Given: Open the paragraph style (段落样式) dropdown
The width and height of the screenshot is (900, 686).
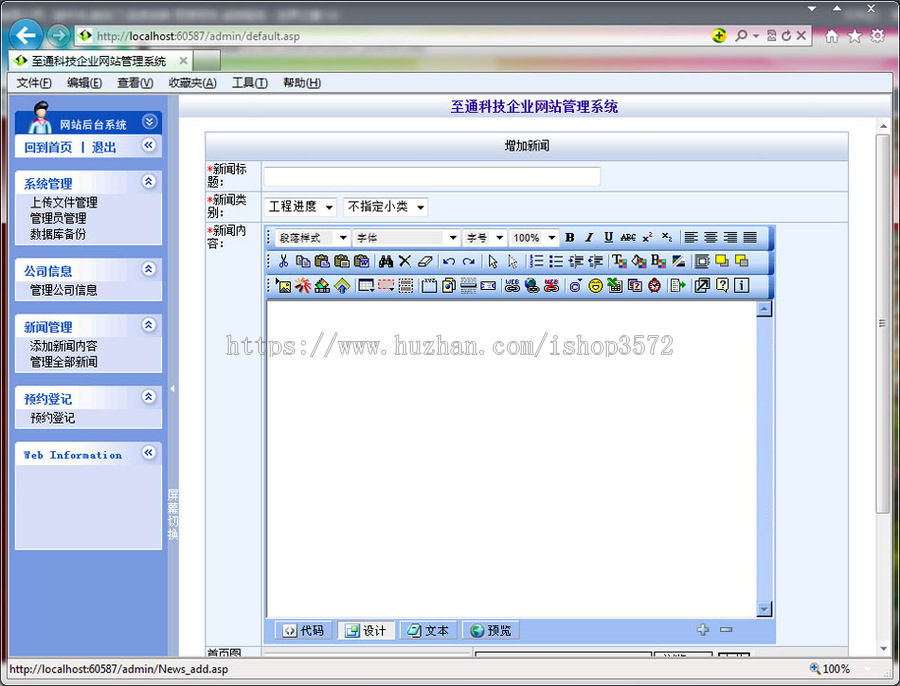Looking at the screenshot, I should click(313, 238).
